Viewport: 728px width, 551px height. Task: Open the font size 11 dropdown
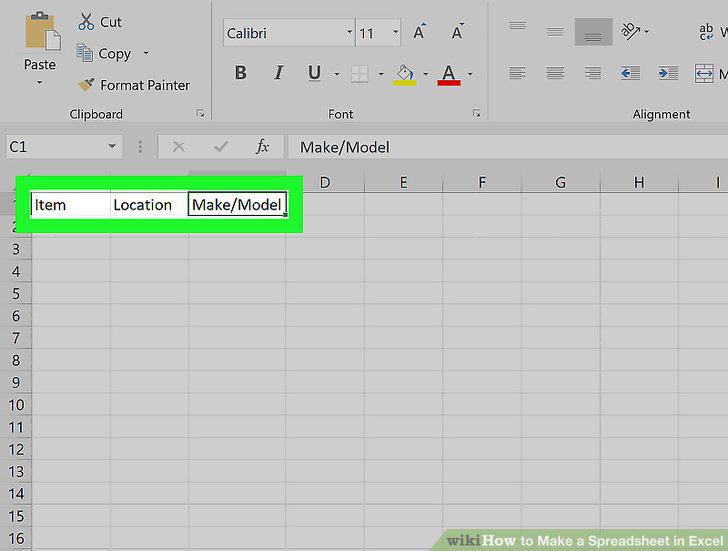pos(396,32)
